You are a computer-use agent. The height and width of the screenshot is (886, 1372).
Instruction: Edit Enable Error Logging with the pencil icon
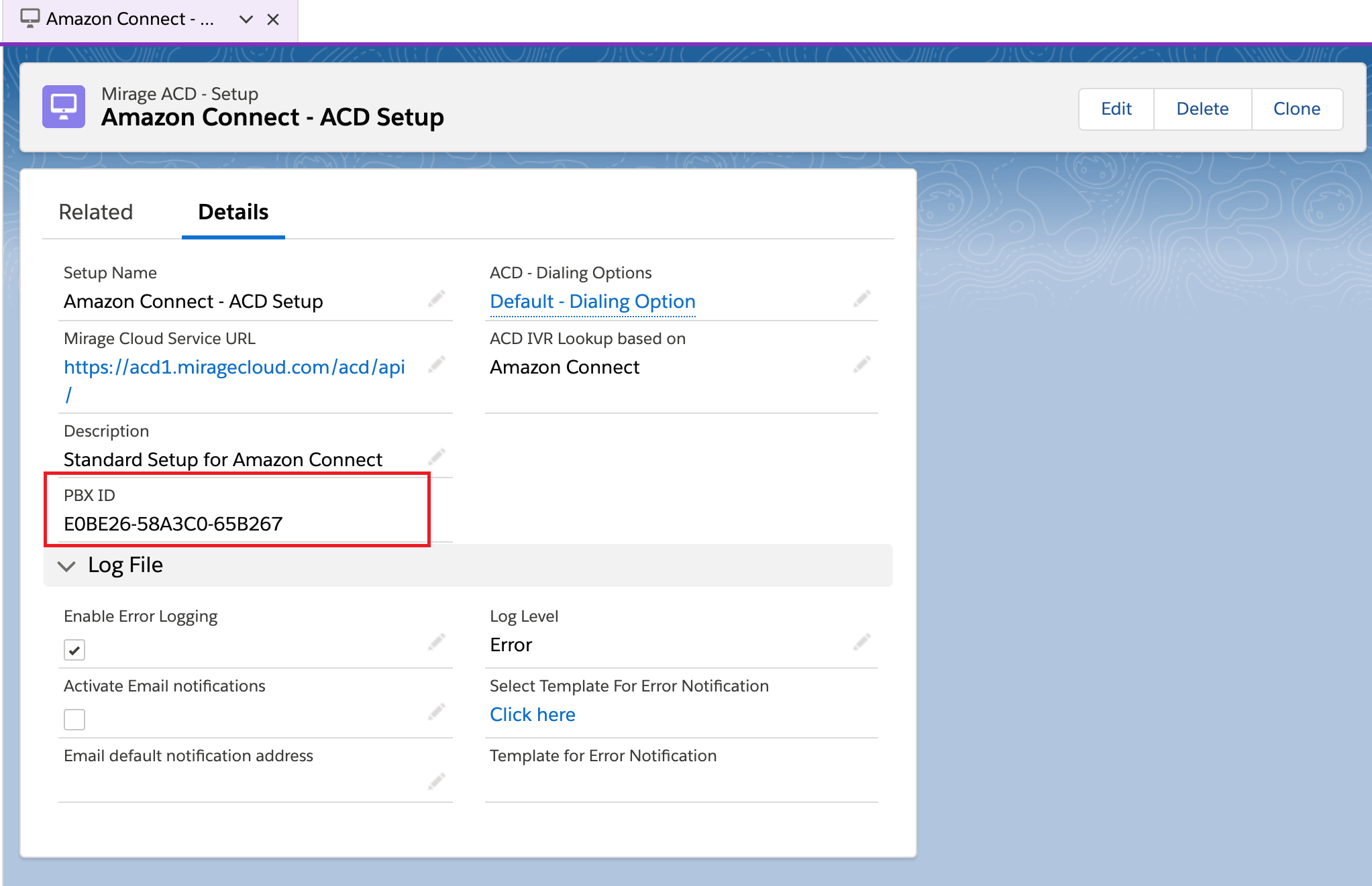437,642
